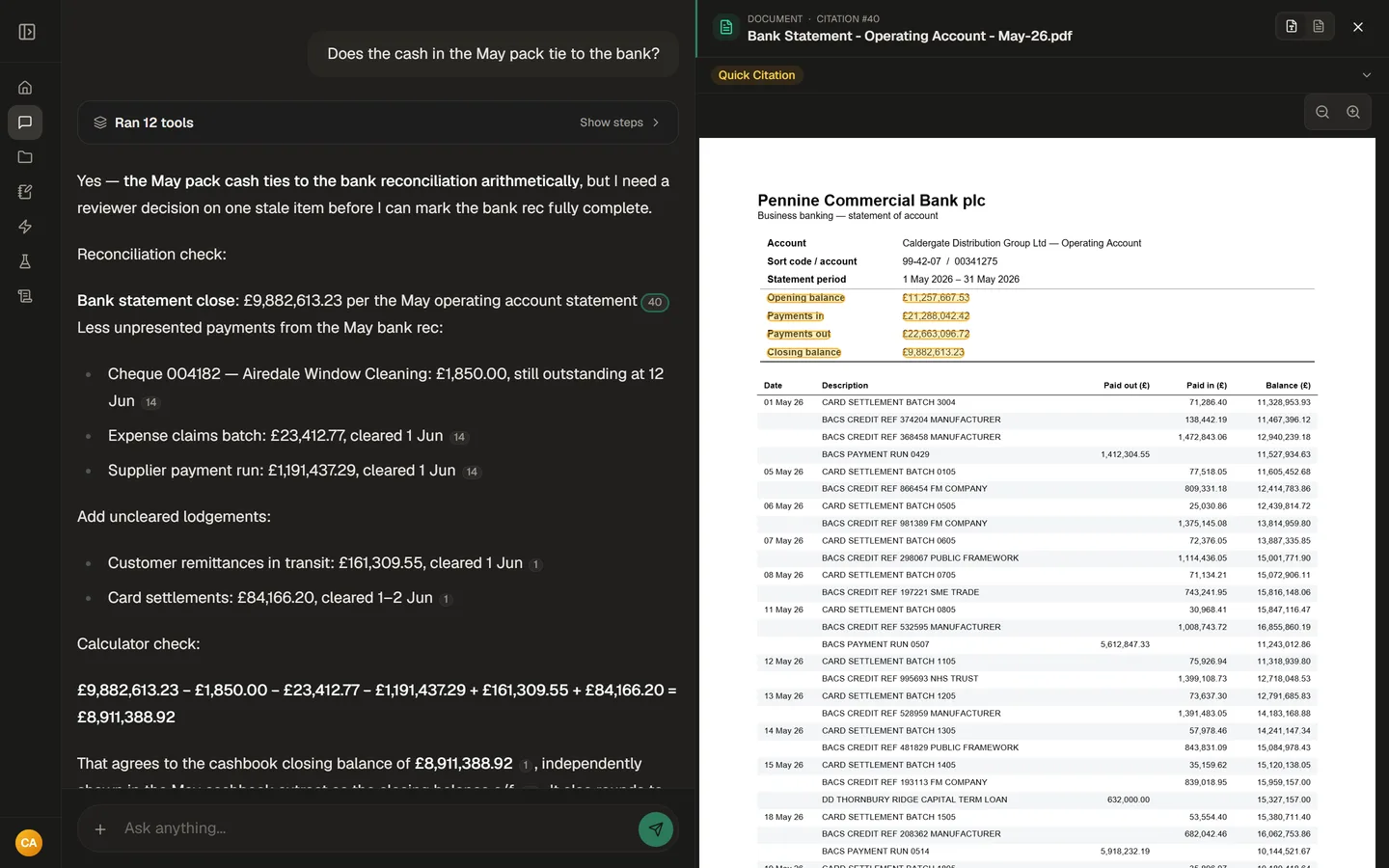Expand Show steps for Ran 12 tools
This screenshot has width=1389, height=868.
coord(619,122)
